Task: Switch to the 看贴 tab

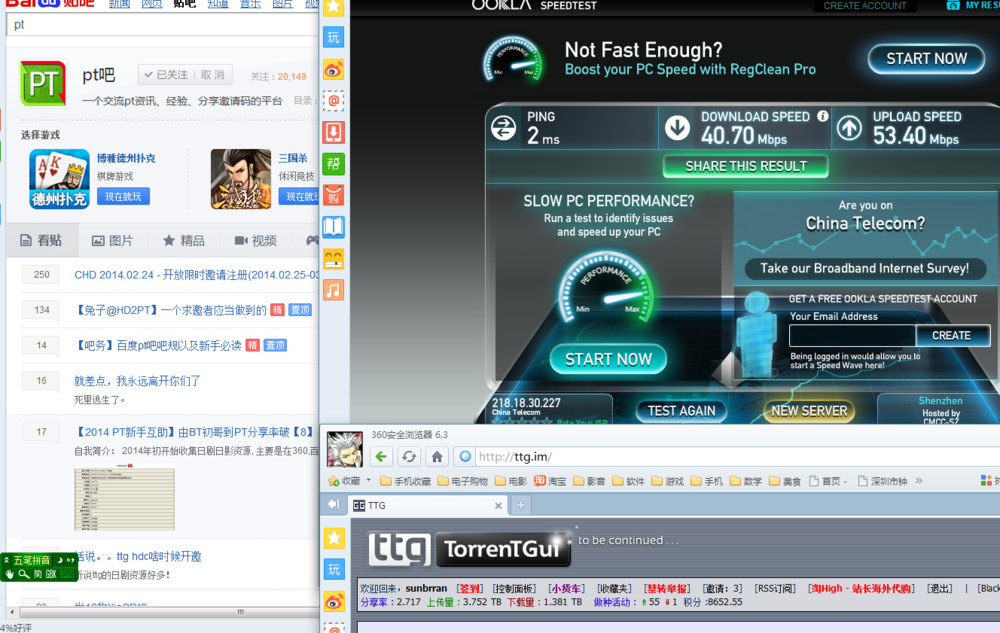Action: (x=42, y=240)
